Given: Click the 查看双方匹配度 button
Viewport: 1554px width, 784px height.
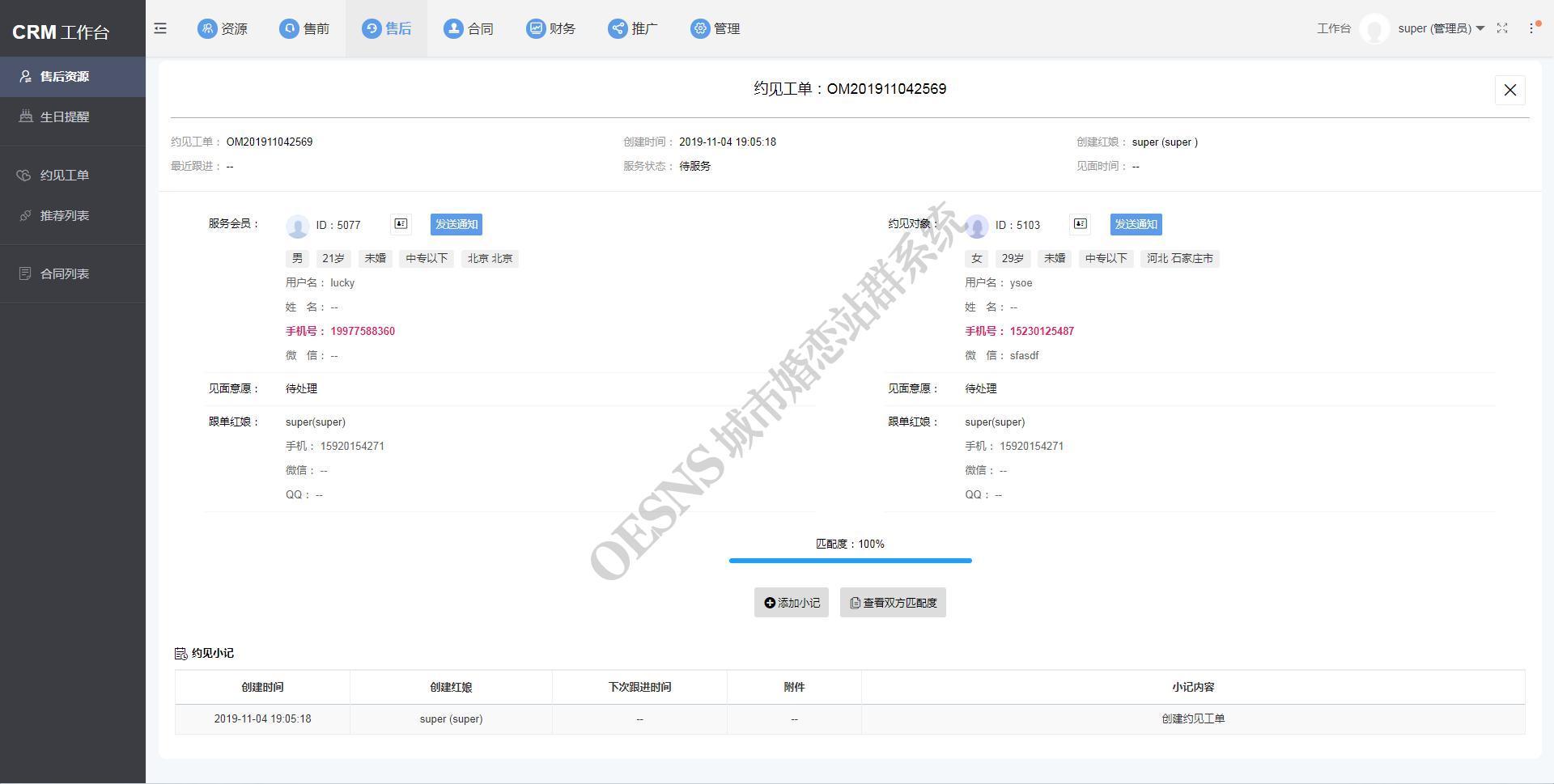Looking at the screenshot, I should [893, 603].
